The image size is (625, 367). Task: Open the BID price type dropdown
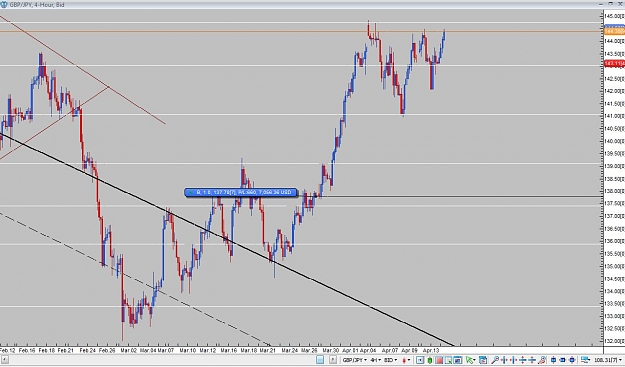(391, 360)
